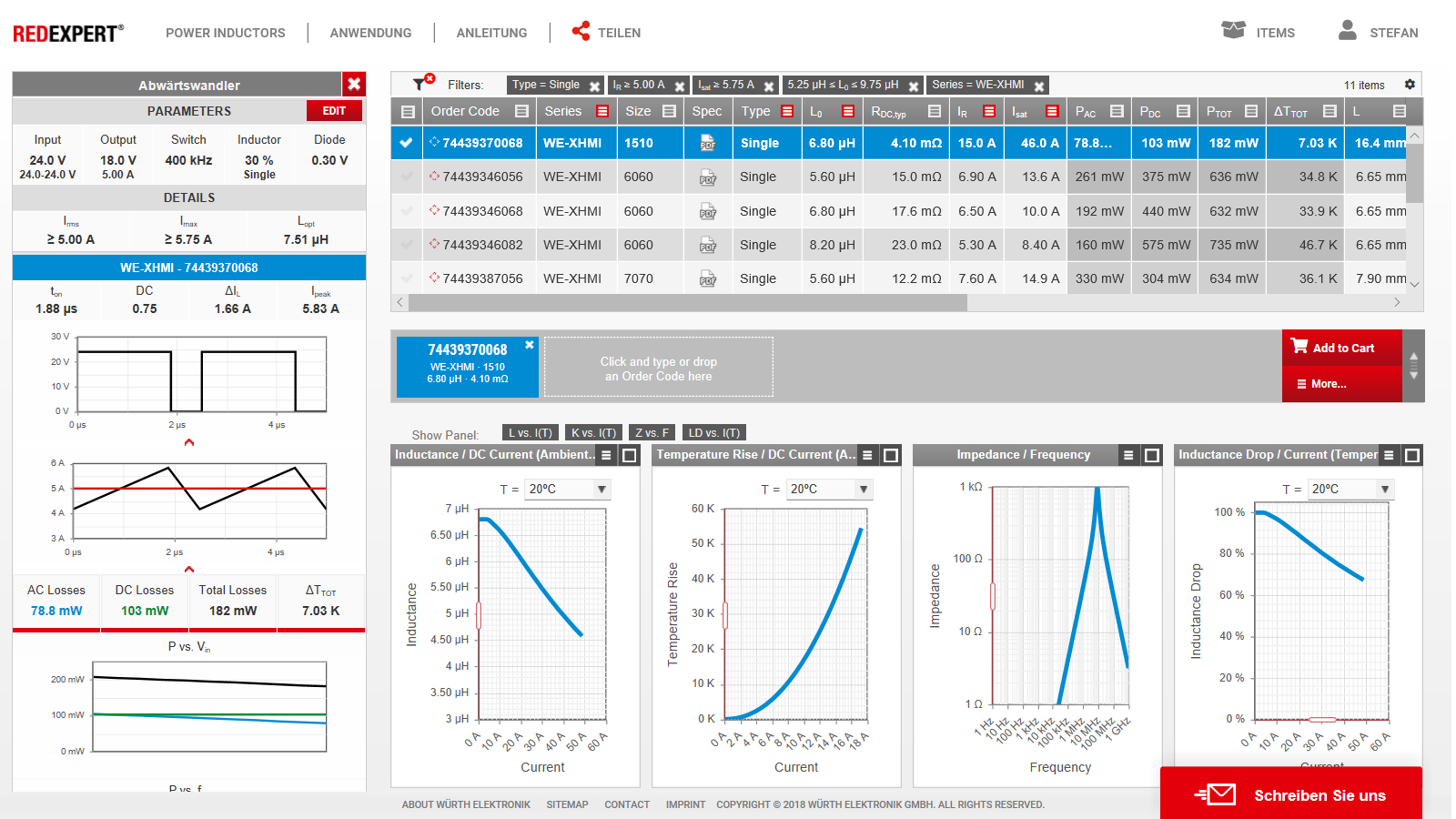This screenshot has height=819, width=1456.
Task: Click the More... button
Action: (x=1342, y=384)
